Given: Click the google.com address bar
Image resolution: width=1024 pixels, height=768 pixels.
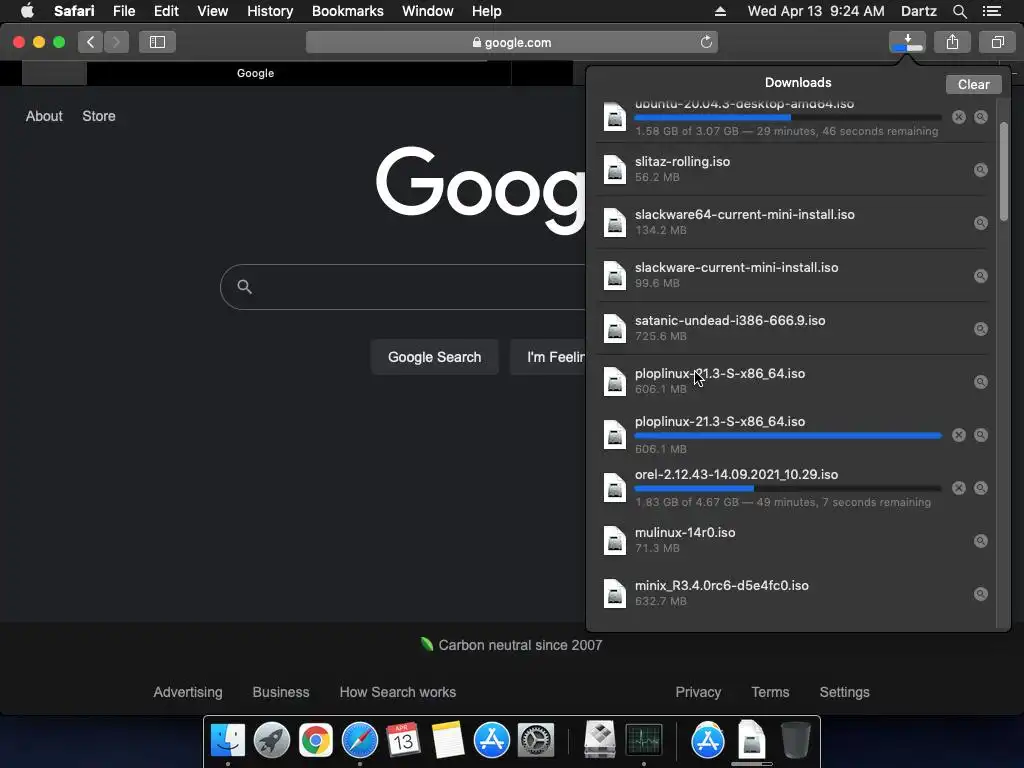Looking at the screenshot, I should click(x=512, y=42).
